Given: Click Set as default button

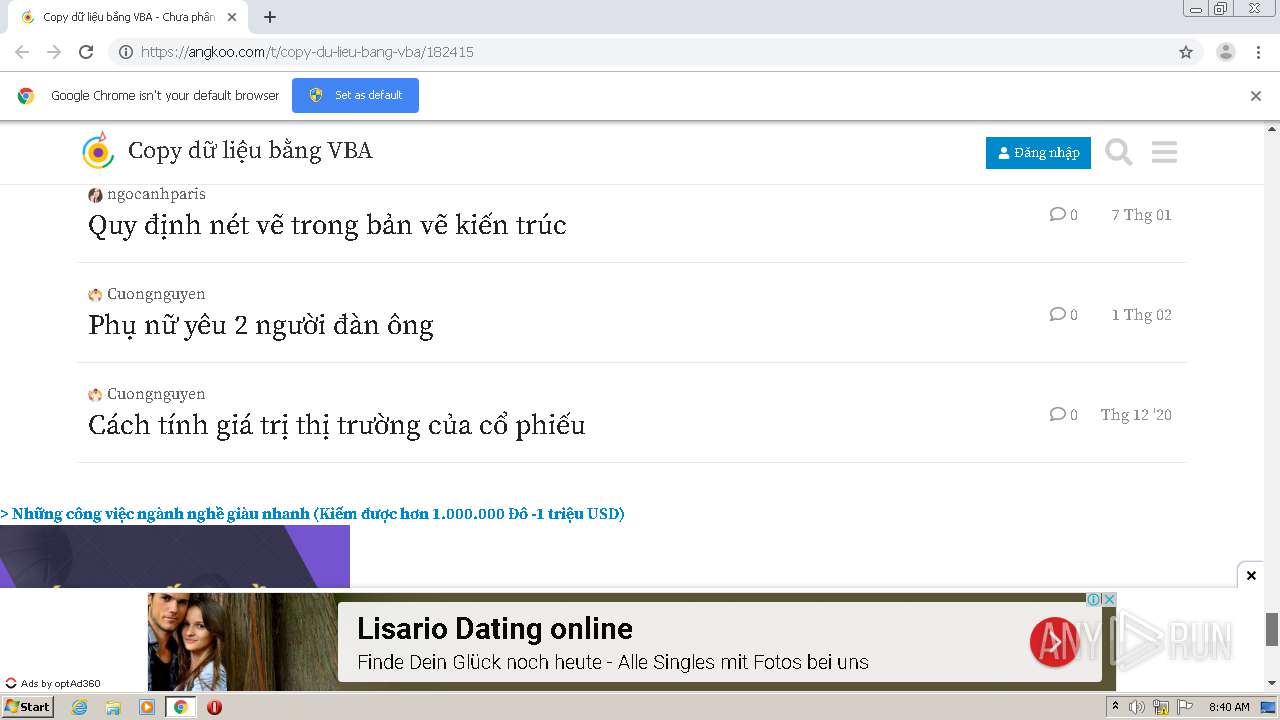Looking at the screenshot, I should (x=355, y=95).
